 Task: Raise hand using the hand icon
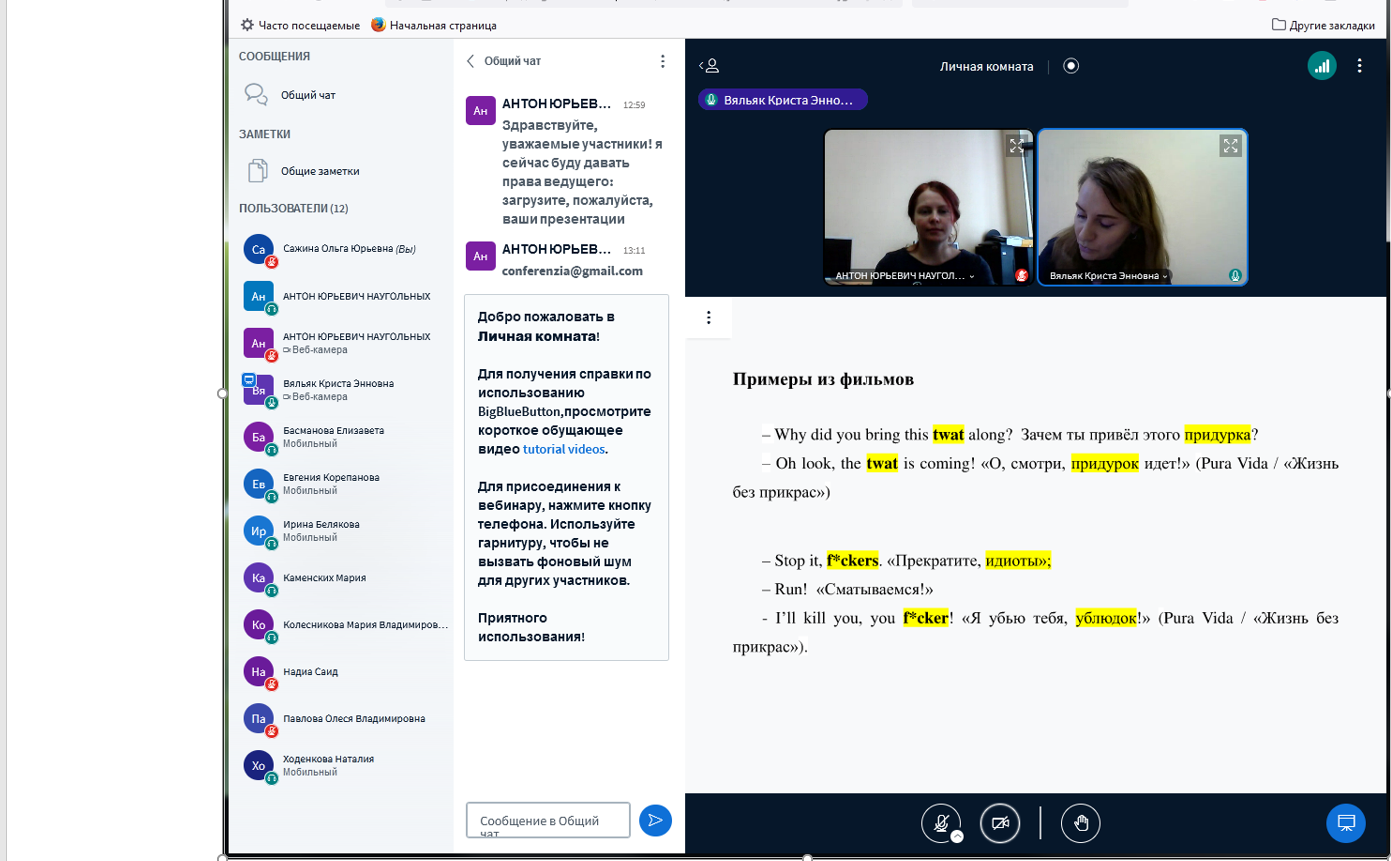1080,823
